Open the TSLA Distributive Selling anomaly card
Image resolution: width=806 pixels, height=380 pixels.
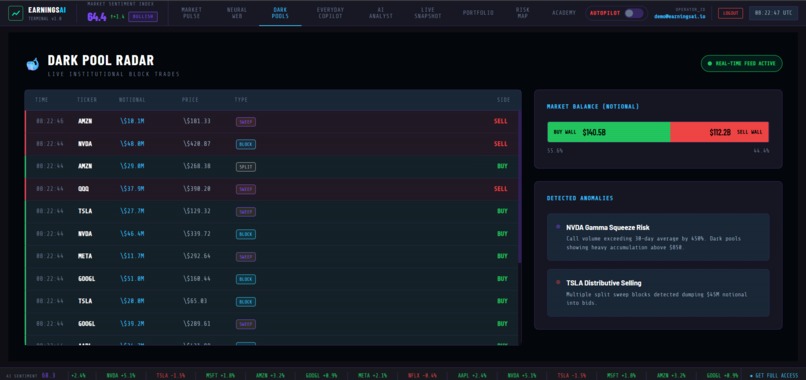pyautogui.click(x=658, y=293)
